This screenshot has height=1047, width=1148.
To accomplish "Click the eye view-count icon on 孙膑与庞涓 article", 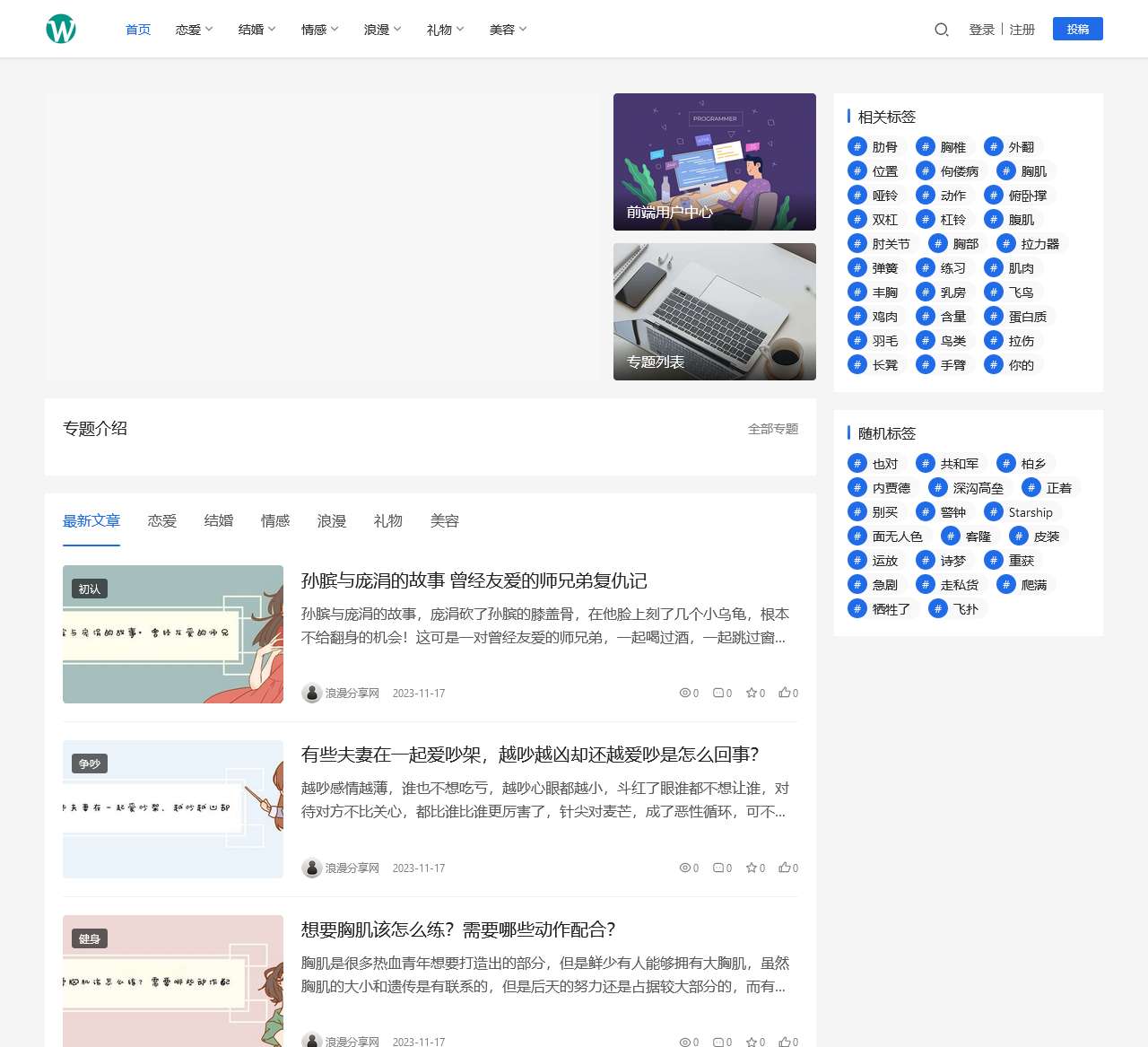I will pos(683,693).
